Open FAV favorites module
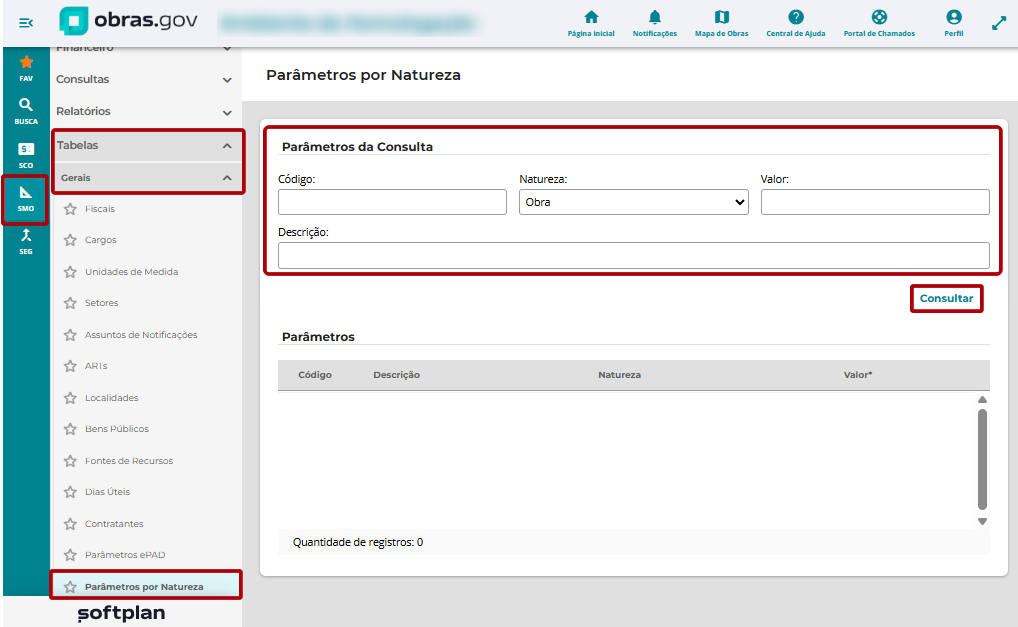 [x=26, y=68]
